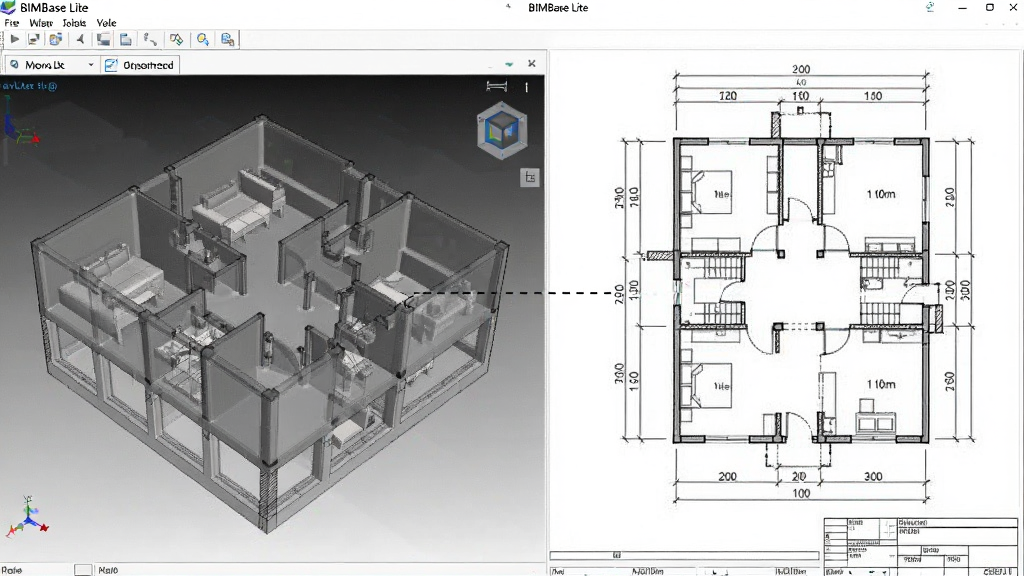The height and width of the screenshot is (576, 1024).
Task: Click the small grey panel icon below view cube
Action: click(530, 177)
